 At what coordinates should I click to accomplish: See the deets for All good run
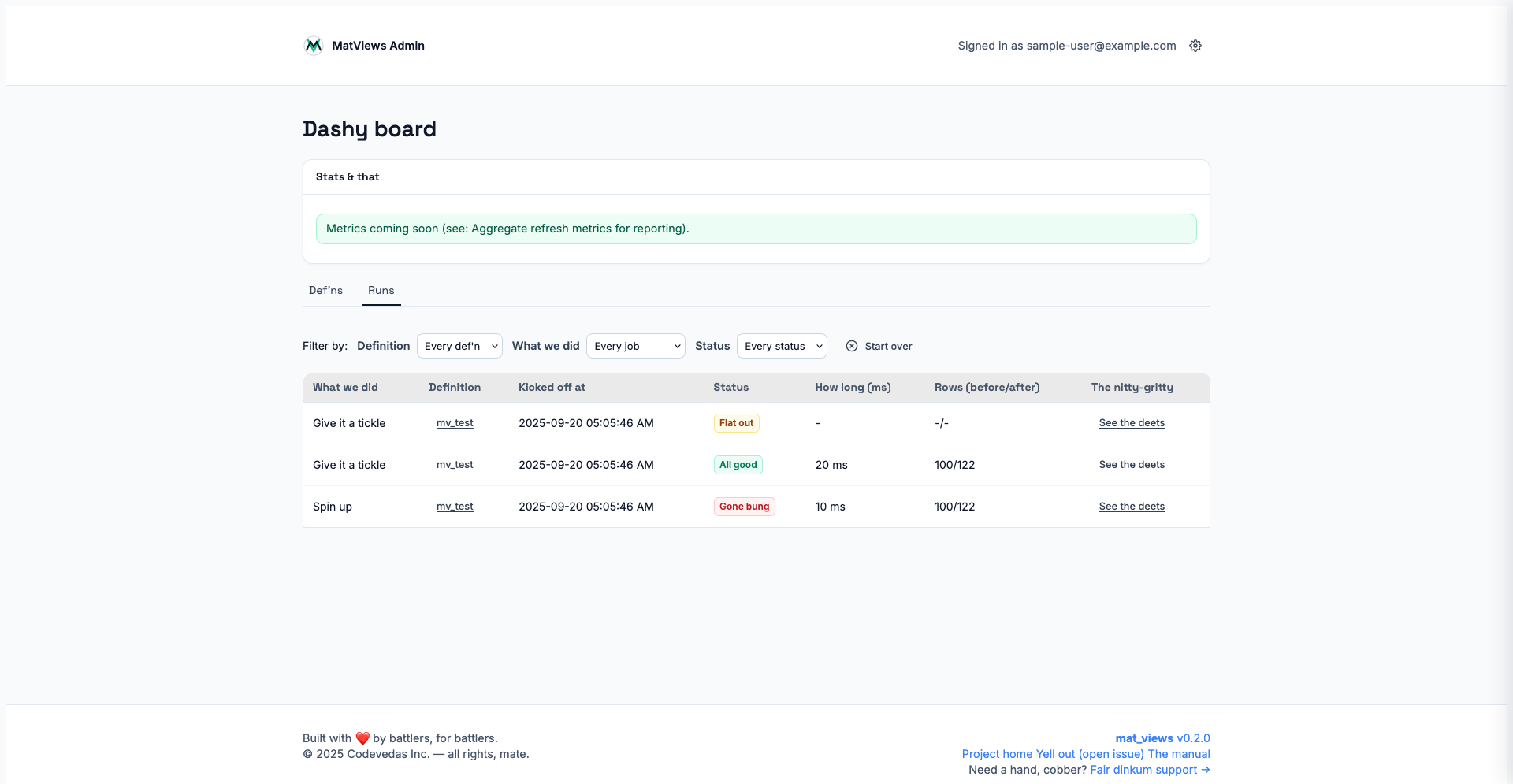pos(1132,465)
